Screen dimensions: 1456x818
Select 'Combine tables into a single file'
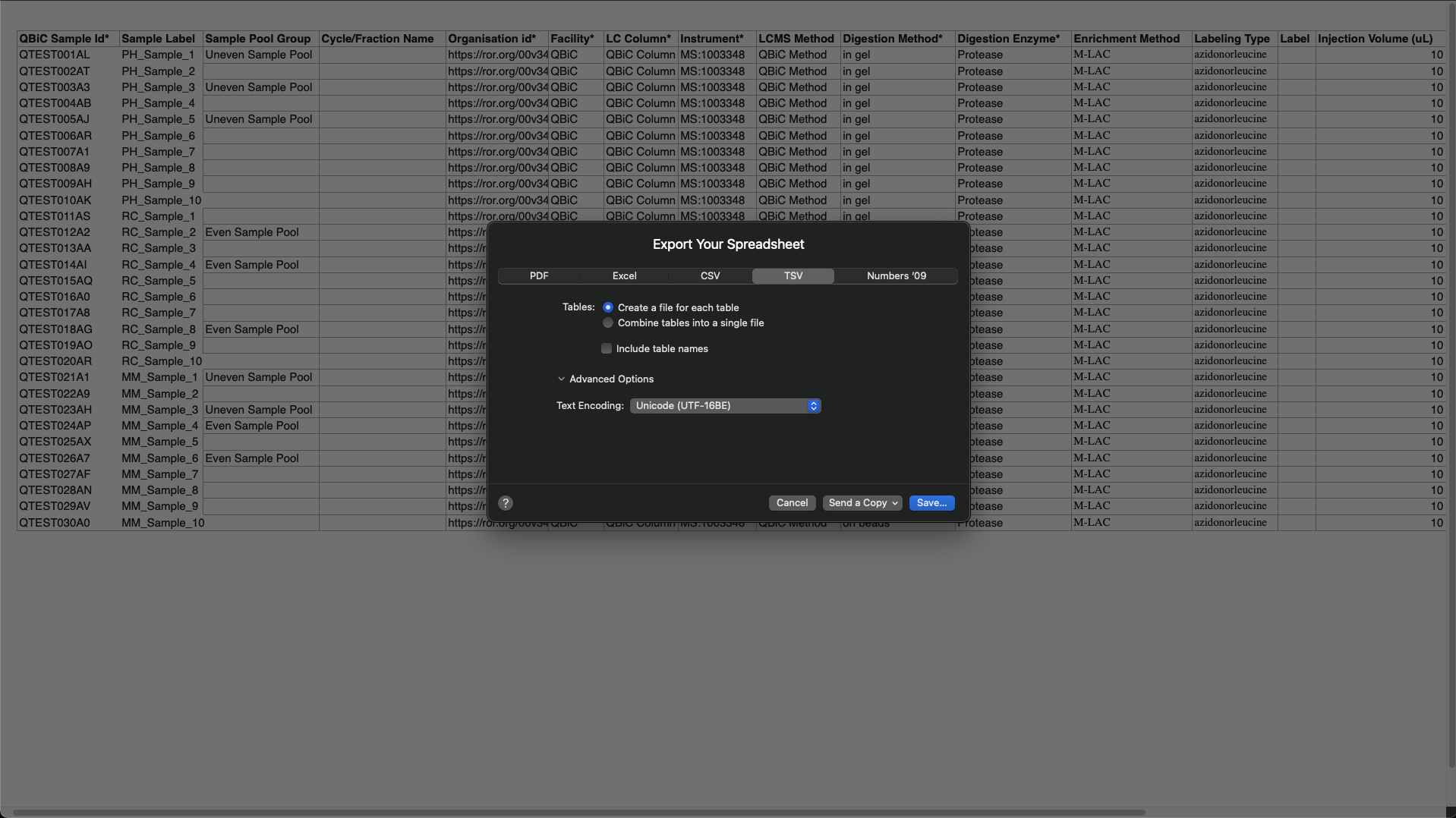coord(608,323)
